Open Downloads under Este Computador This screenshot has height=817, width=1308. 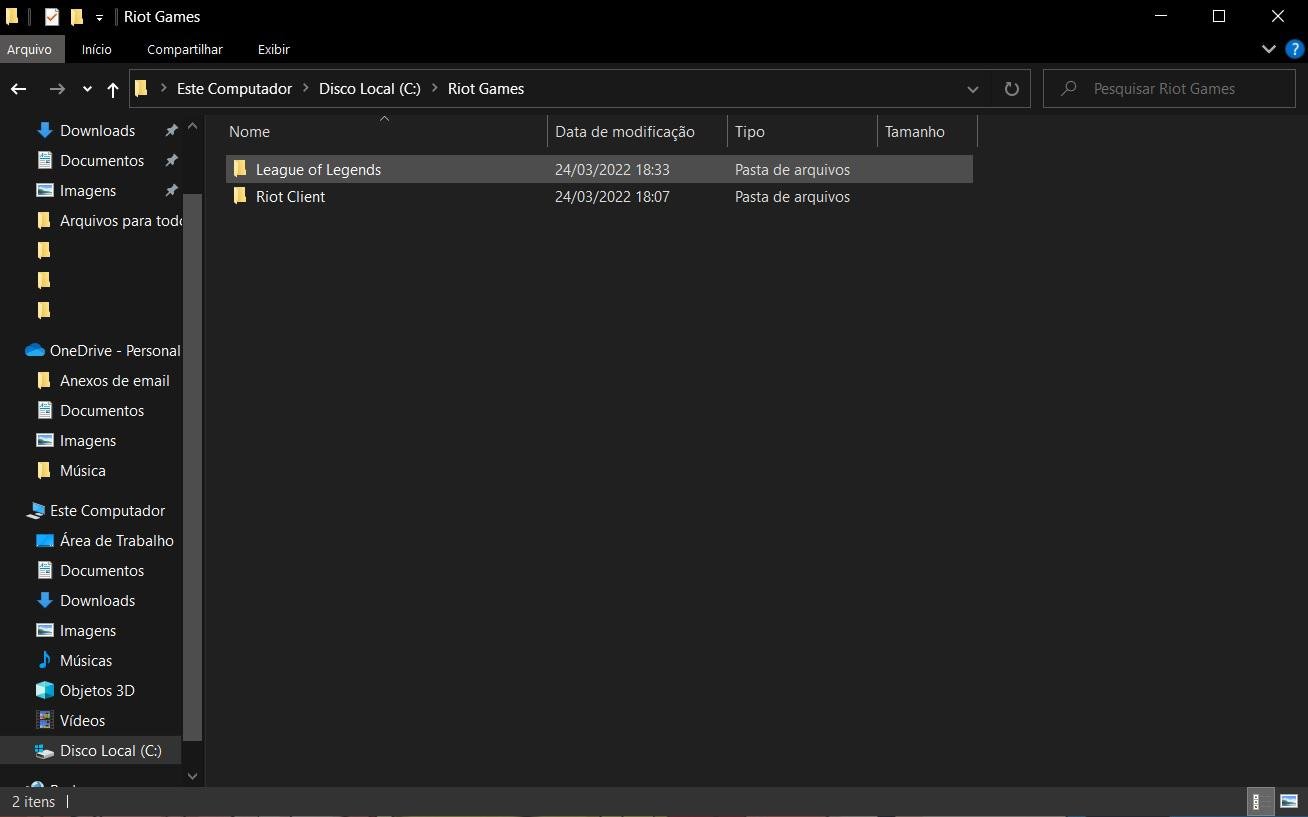coord(97,601)
